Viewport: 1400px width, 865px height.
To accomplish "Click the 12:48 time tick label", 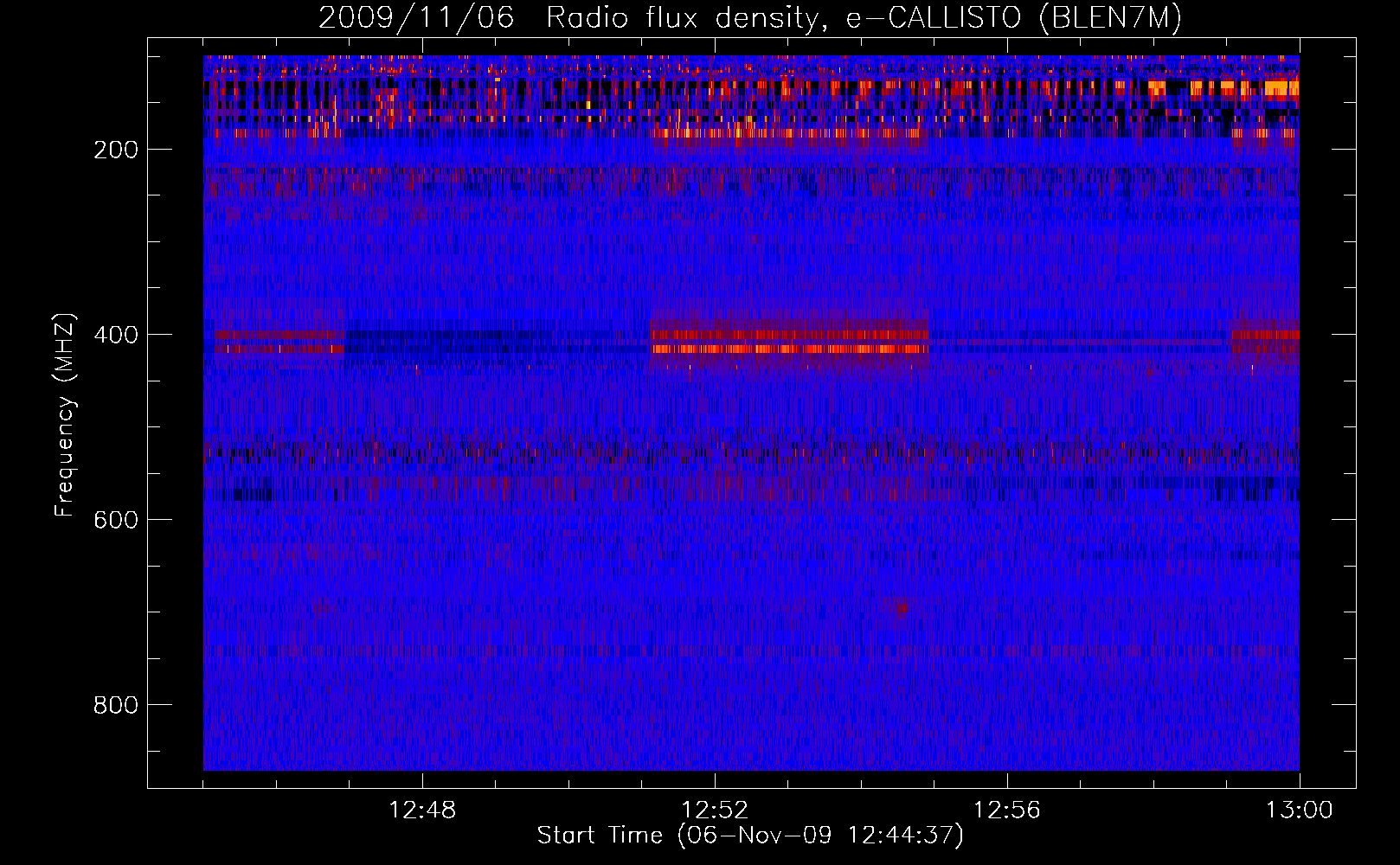I will [x=422, y=811].
